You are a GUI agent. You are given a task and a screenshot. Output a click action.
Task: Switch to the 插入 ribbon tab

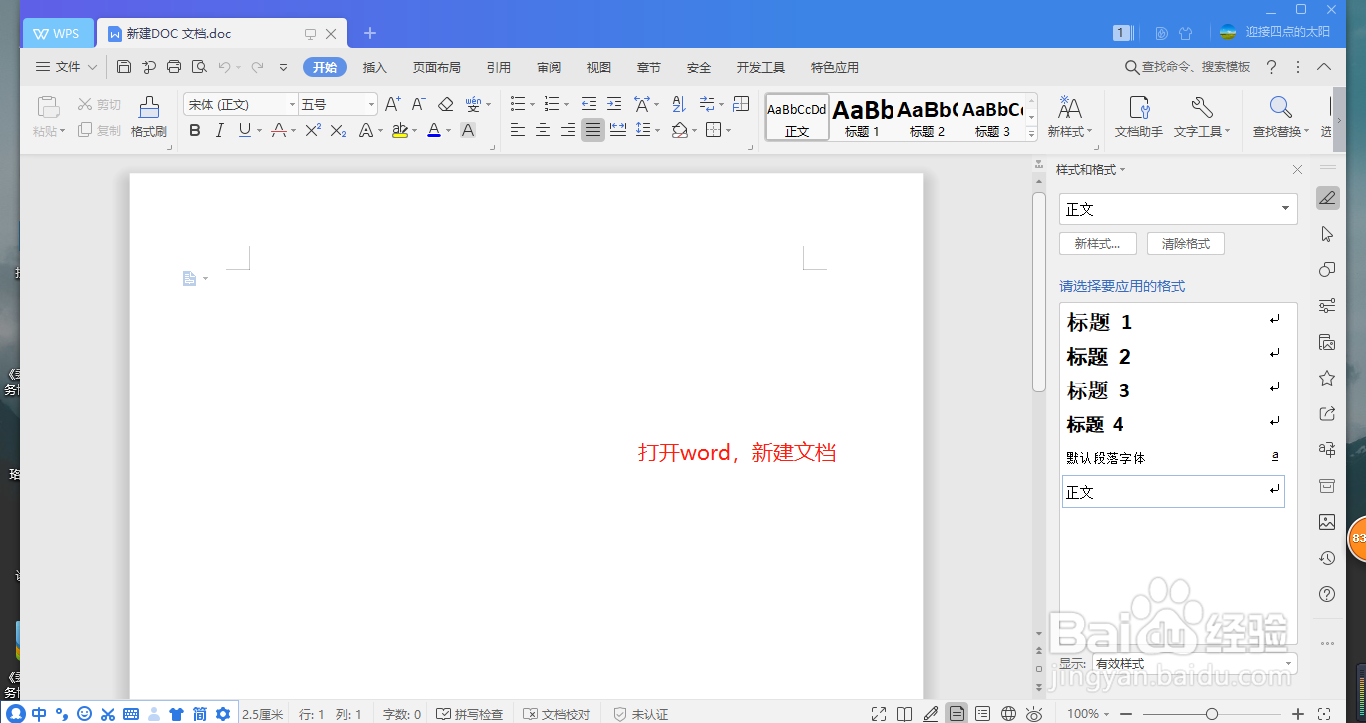coord(374,67)
